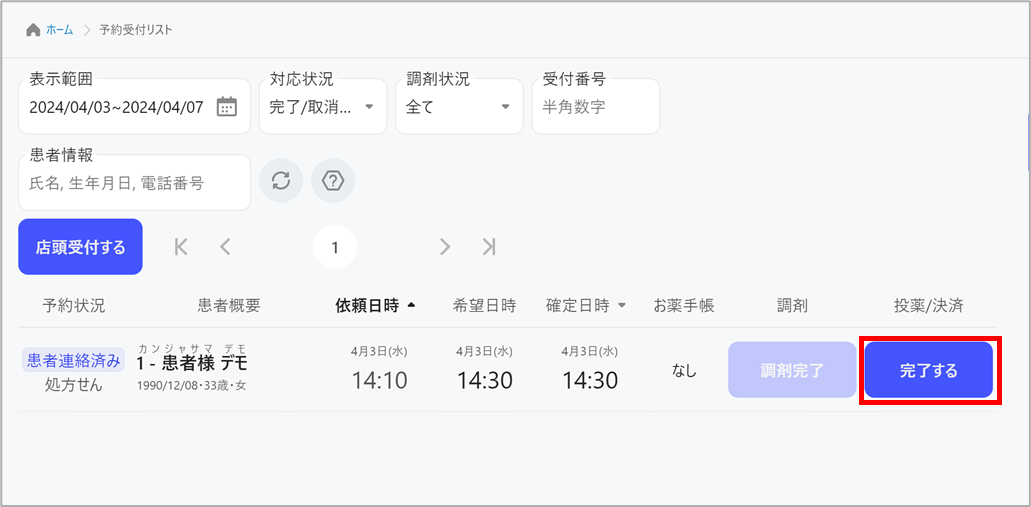
Task: Select page number 1
Action: [x=335, y=247]
